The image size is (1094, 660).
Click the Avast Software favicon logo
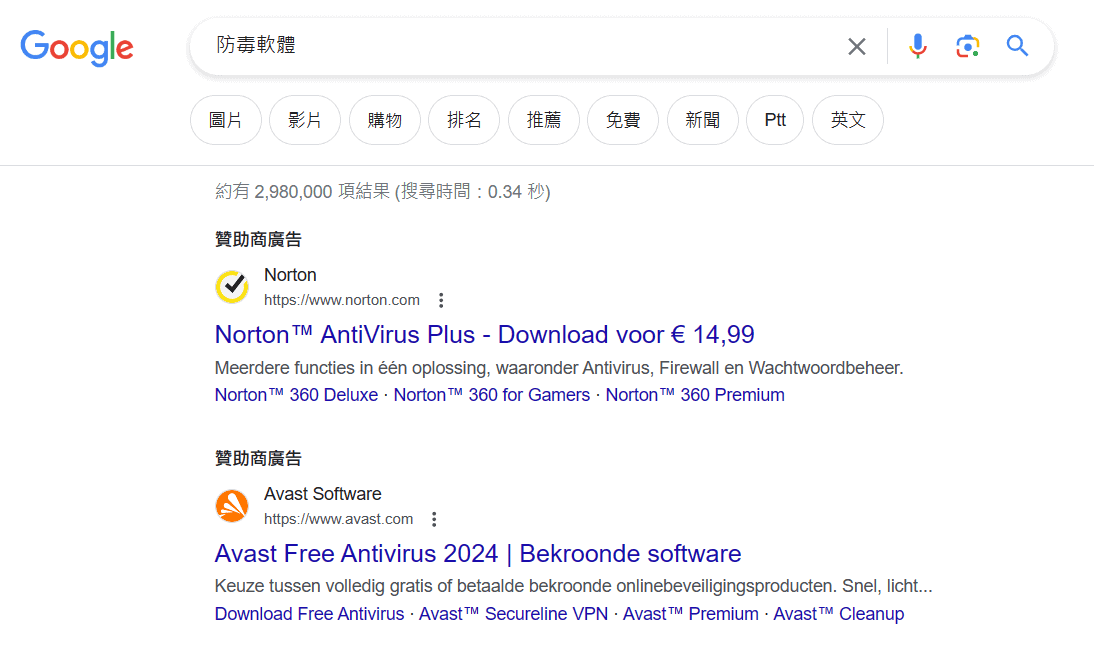click(232, 506)
